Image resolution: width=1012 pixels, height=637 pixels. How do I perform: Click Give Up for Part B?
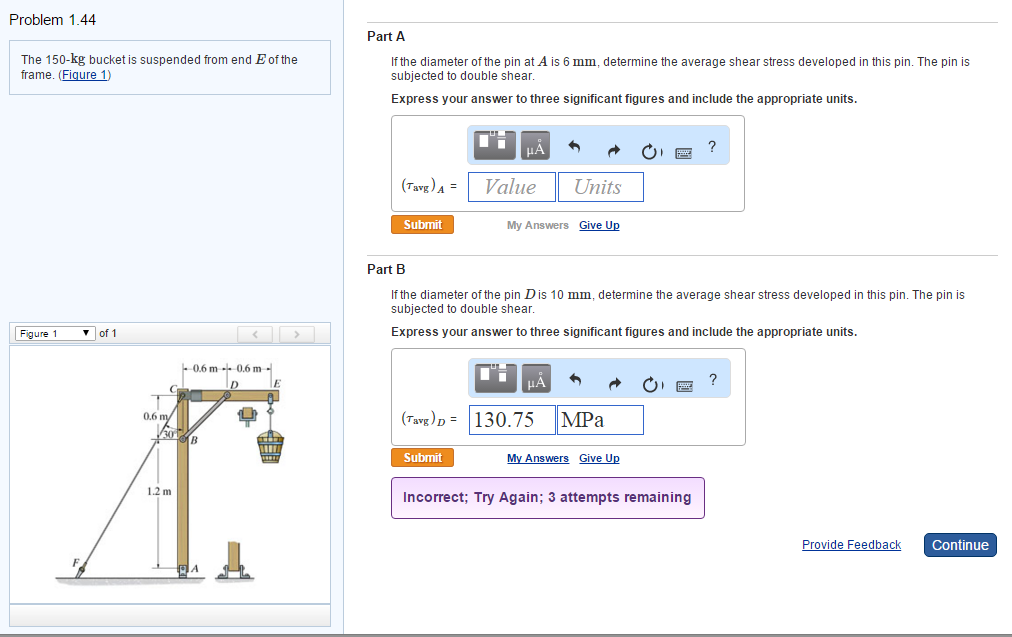pyautogui.click(x=598, y=458)
